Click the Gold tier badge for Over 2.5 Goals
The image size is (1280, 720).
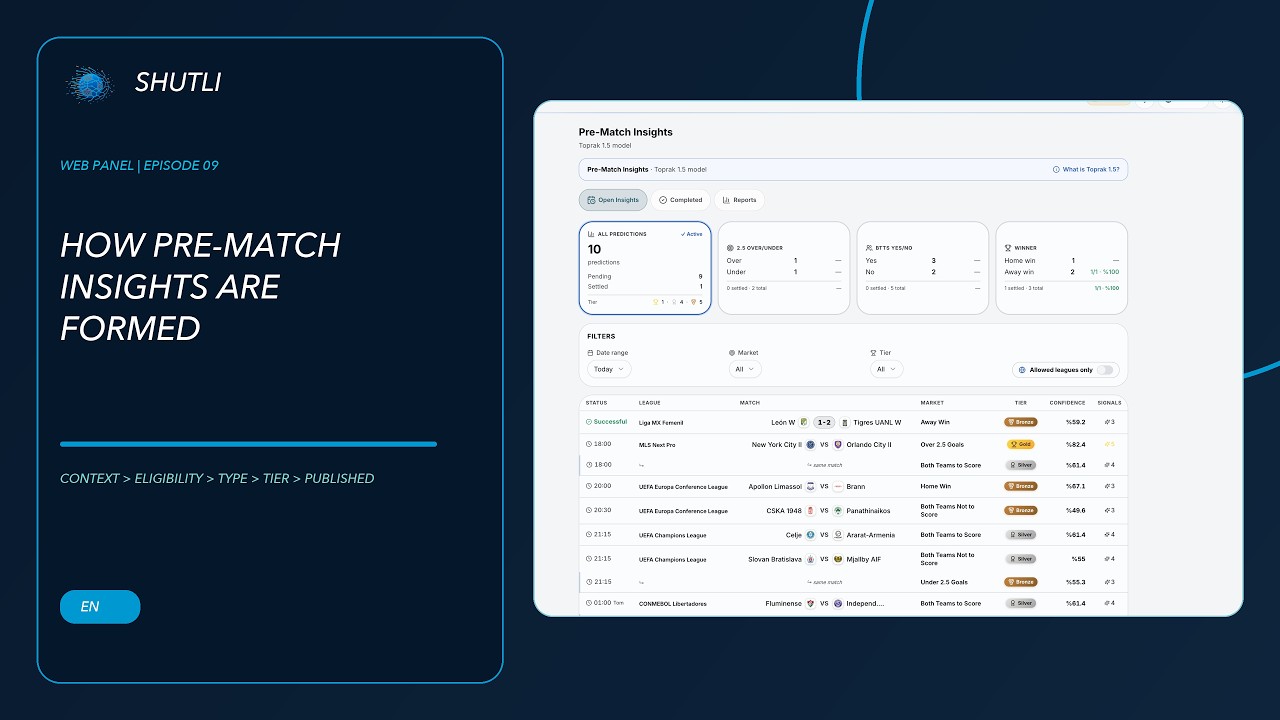pos(1020,445)
